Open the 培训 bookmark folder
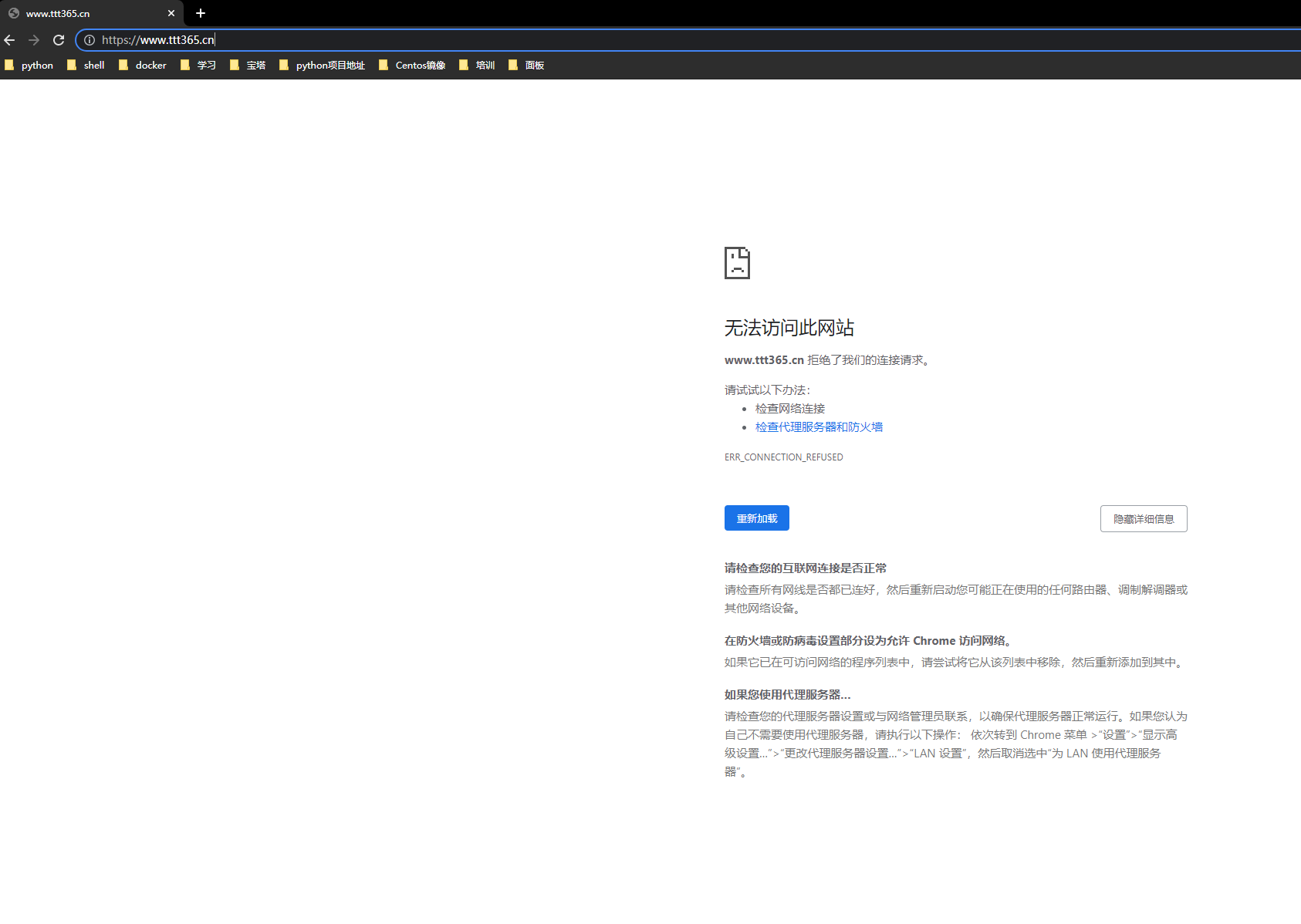1301x924 pixels. pos(477,66)
